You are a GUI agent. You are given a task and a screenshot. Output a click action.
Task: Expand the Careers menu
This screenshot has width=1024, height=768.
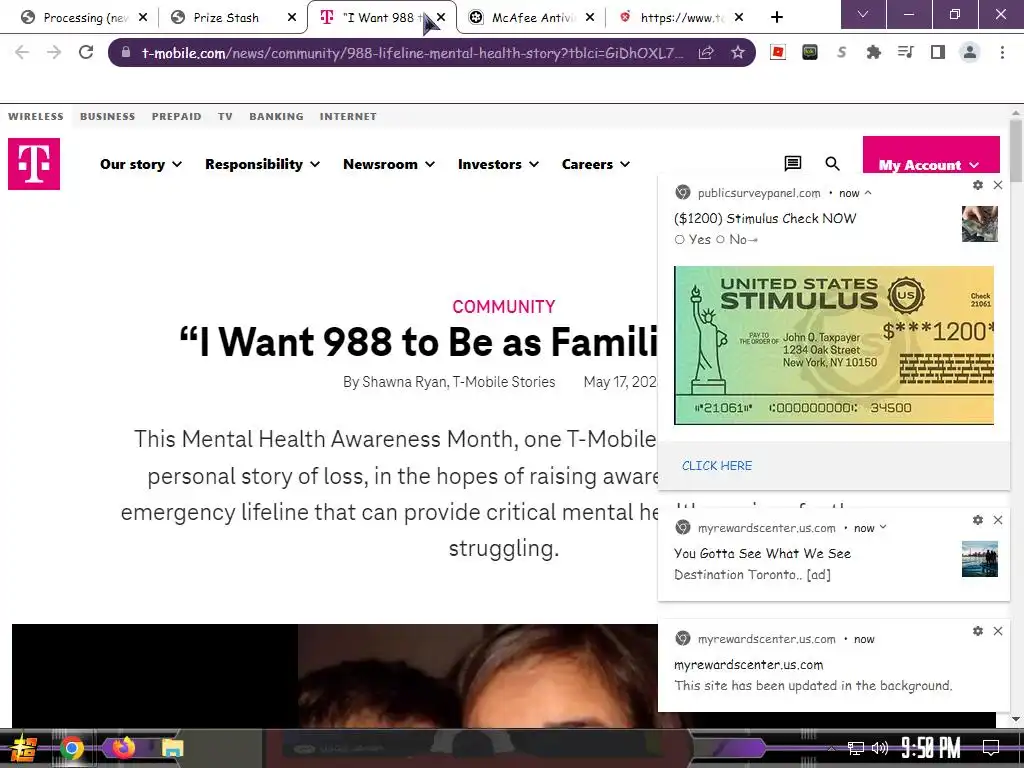coord(596,164)
